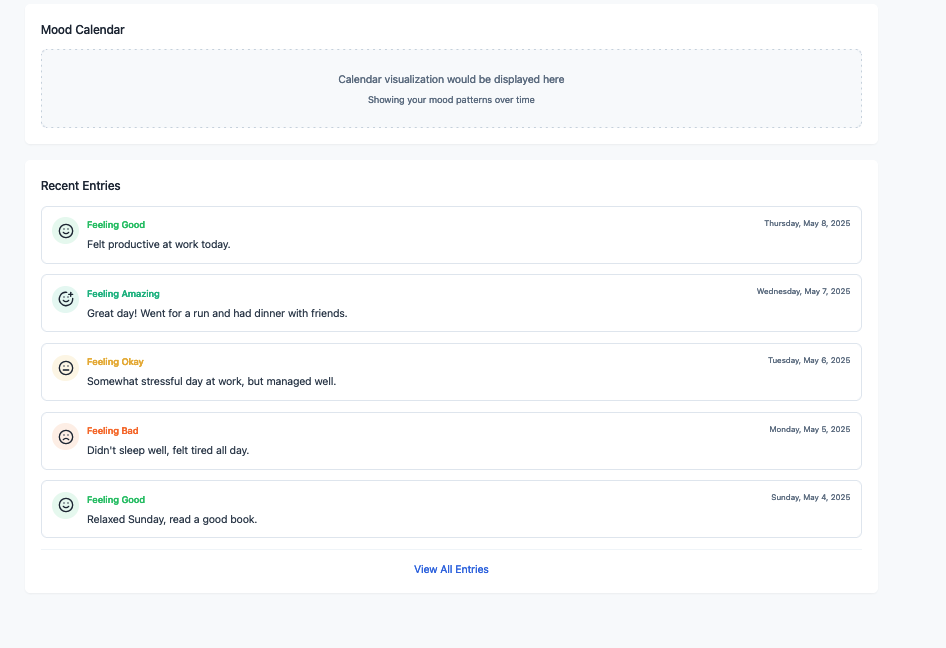This screenshot has width=946, height=648.
Task: Select the calendar visualization placeholder area
Action: (451, 88)
